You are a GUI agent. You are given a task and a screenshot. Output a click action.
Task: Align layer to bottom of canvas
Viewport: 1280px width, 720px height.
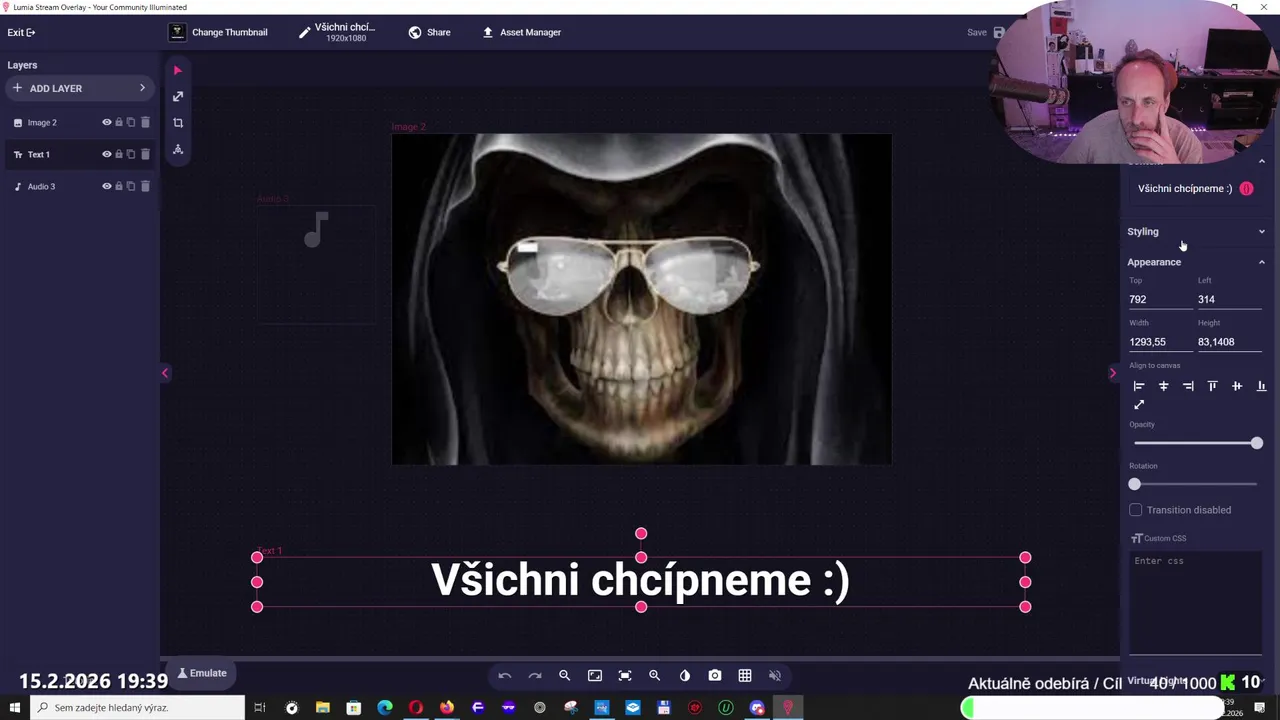[x=1261, y=386]
